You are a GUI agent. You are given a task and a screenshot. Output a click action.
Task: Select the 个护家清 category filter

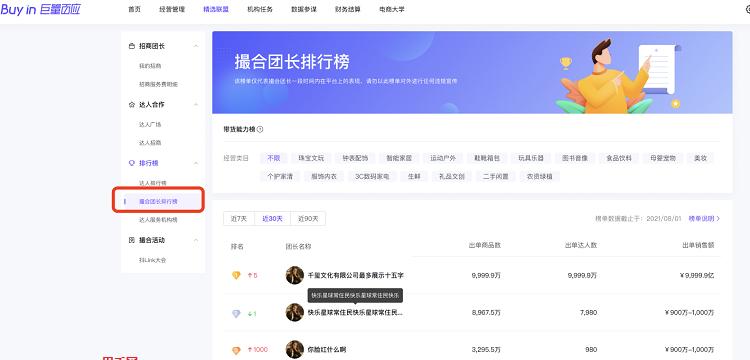pos(280,176)
